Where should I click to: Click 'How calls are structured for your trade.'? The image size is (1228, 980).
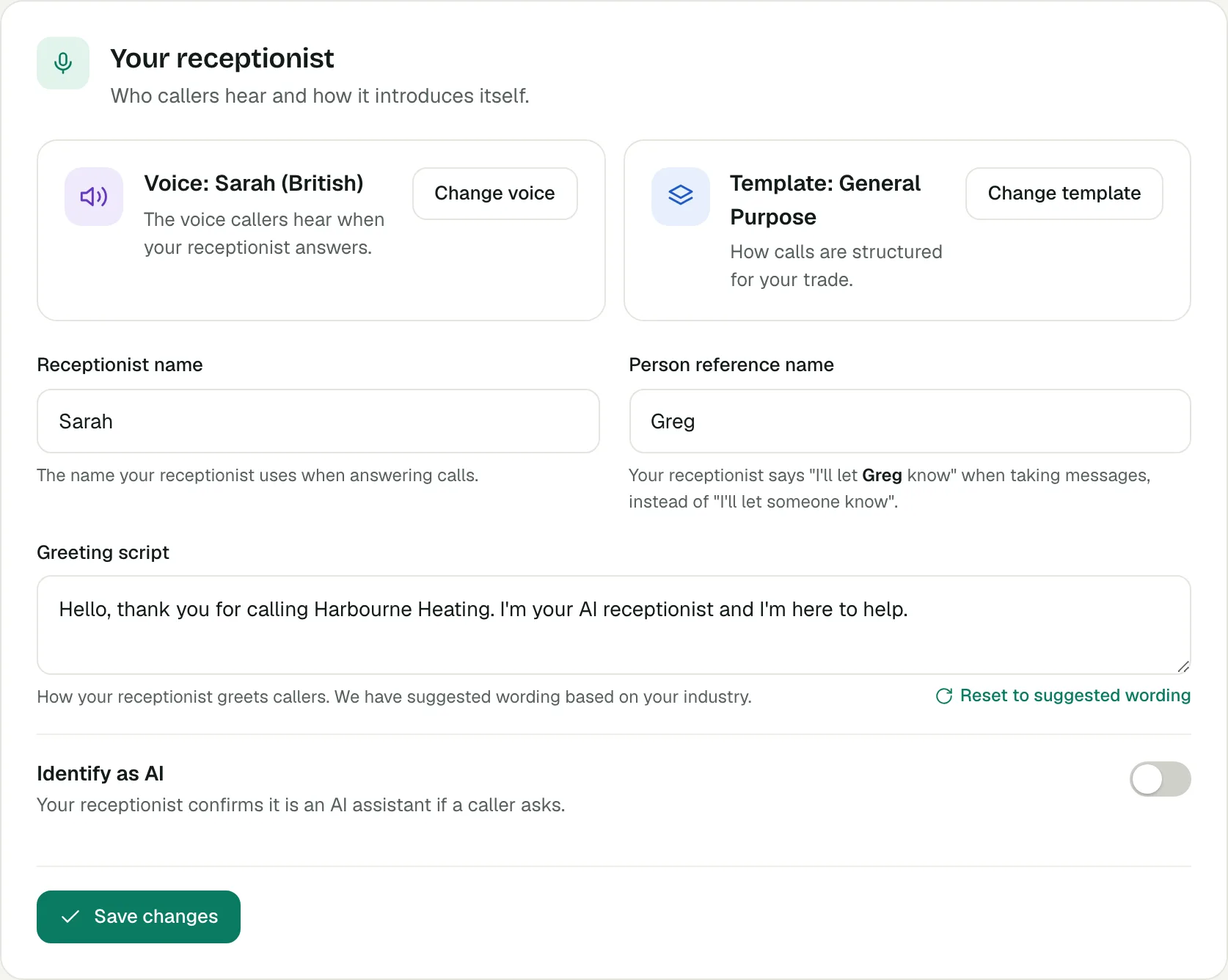tap(836, 266)
